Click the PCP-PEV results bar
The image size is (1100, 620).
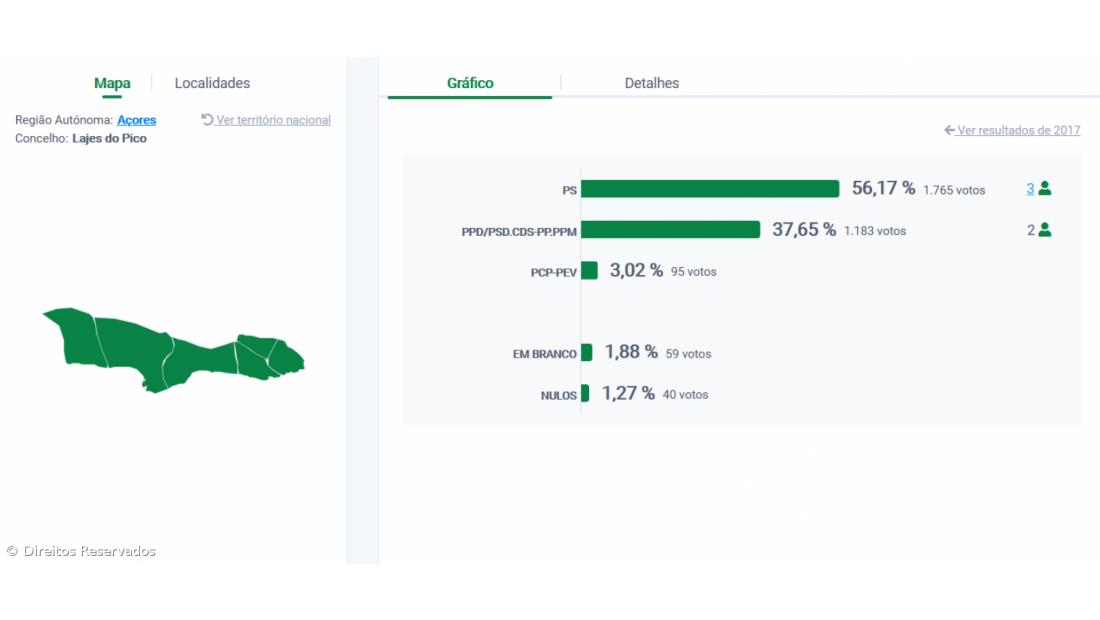tap(589, 271)
